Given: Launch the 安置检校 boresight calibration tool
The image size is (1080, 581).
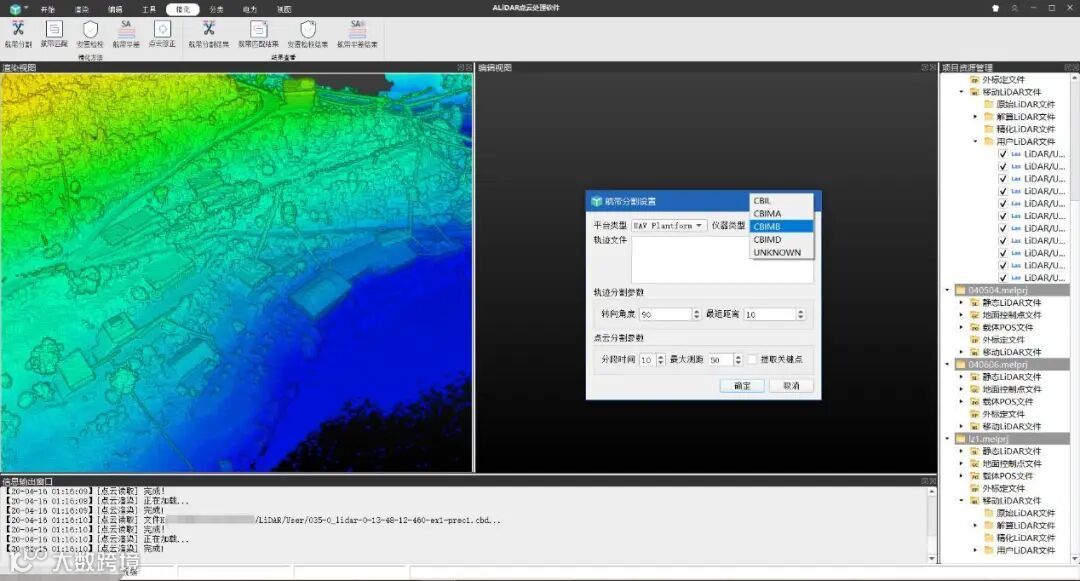Looking at the screenshot, I should coord(90,33).
